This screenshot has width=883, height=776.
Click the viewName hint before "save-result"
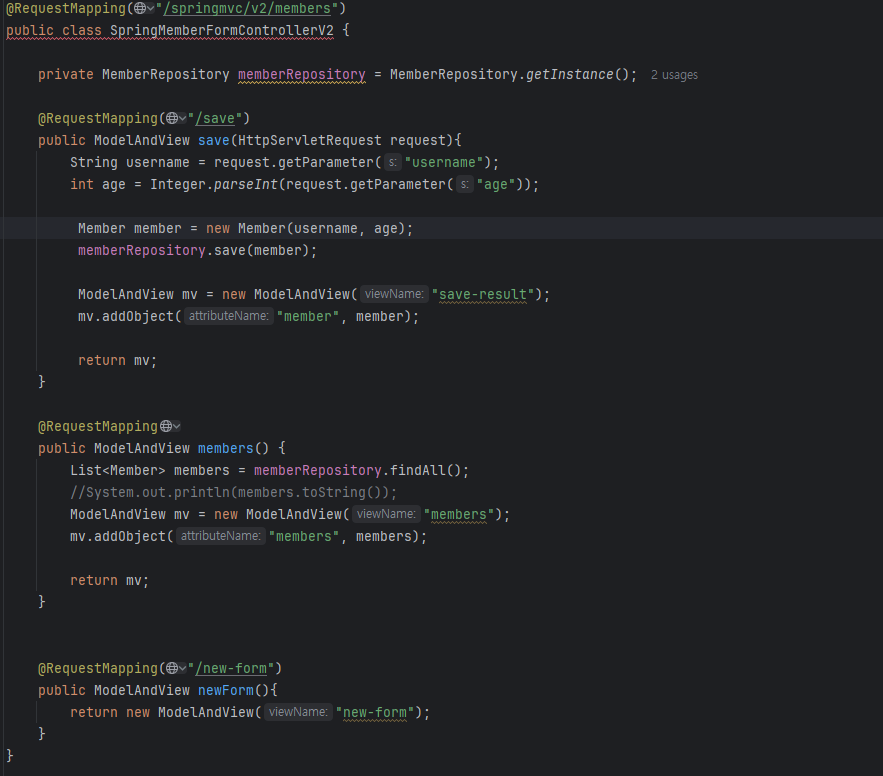pyautogui.click(x=394, y=294)
